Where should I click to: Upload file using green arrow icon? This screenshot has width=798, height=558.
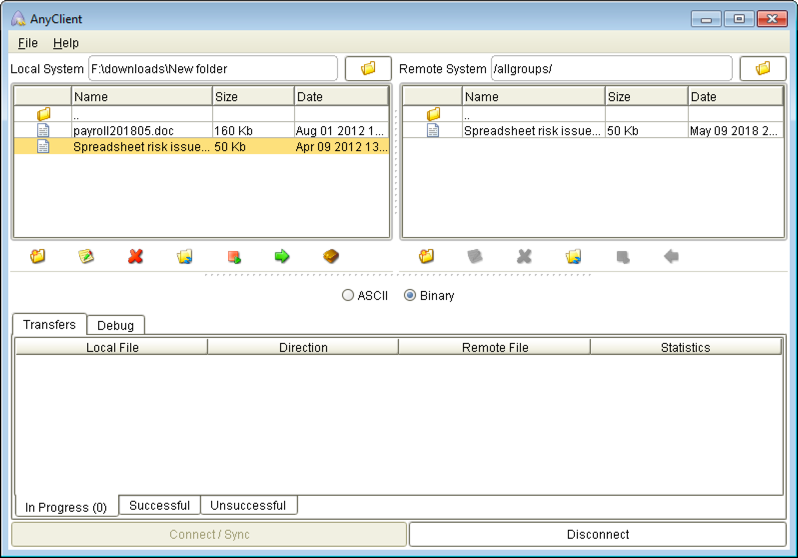pyautogui.click(x=282, y=256)
